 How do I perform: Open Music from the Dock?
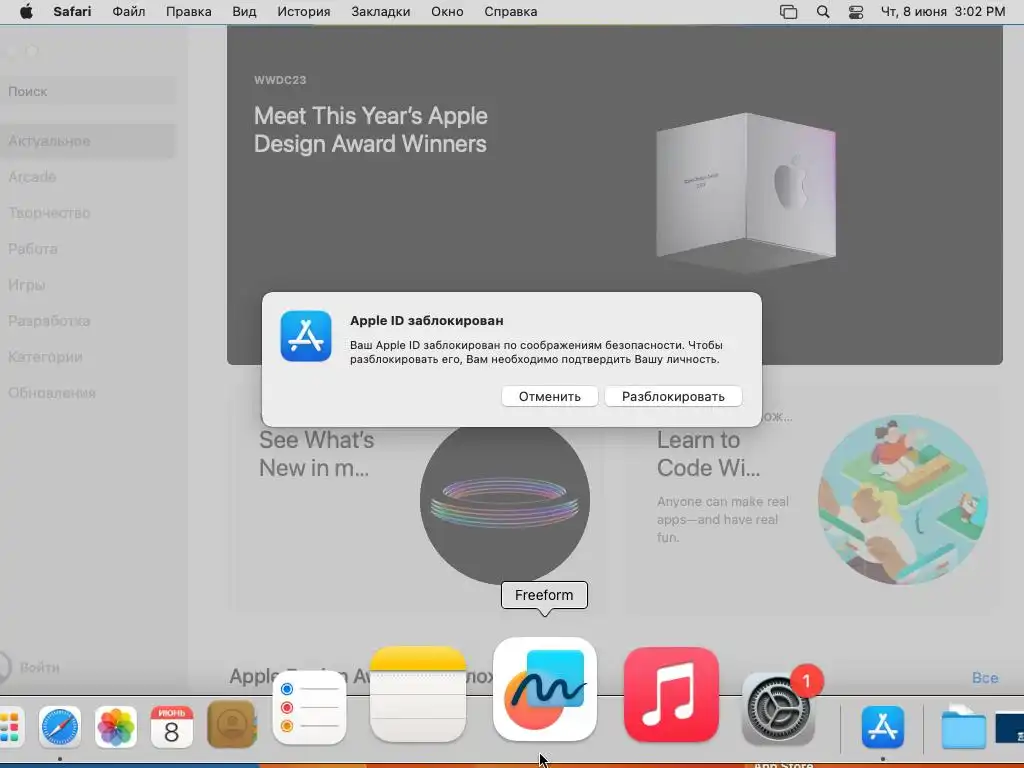(x=671, y=695)
